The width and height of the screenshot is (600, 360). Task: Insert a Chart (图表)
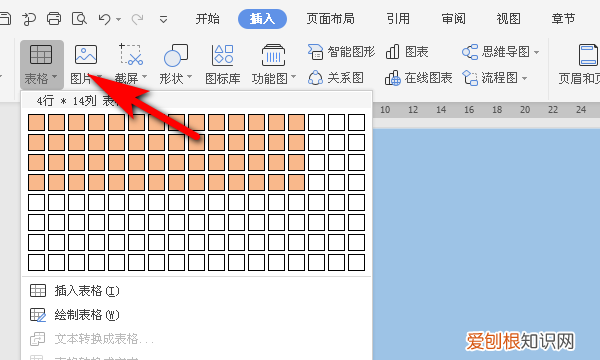407,52
